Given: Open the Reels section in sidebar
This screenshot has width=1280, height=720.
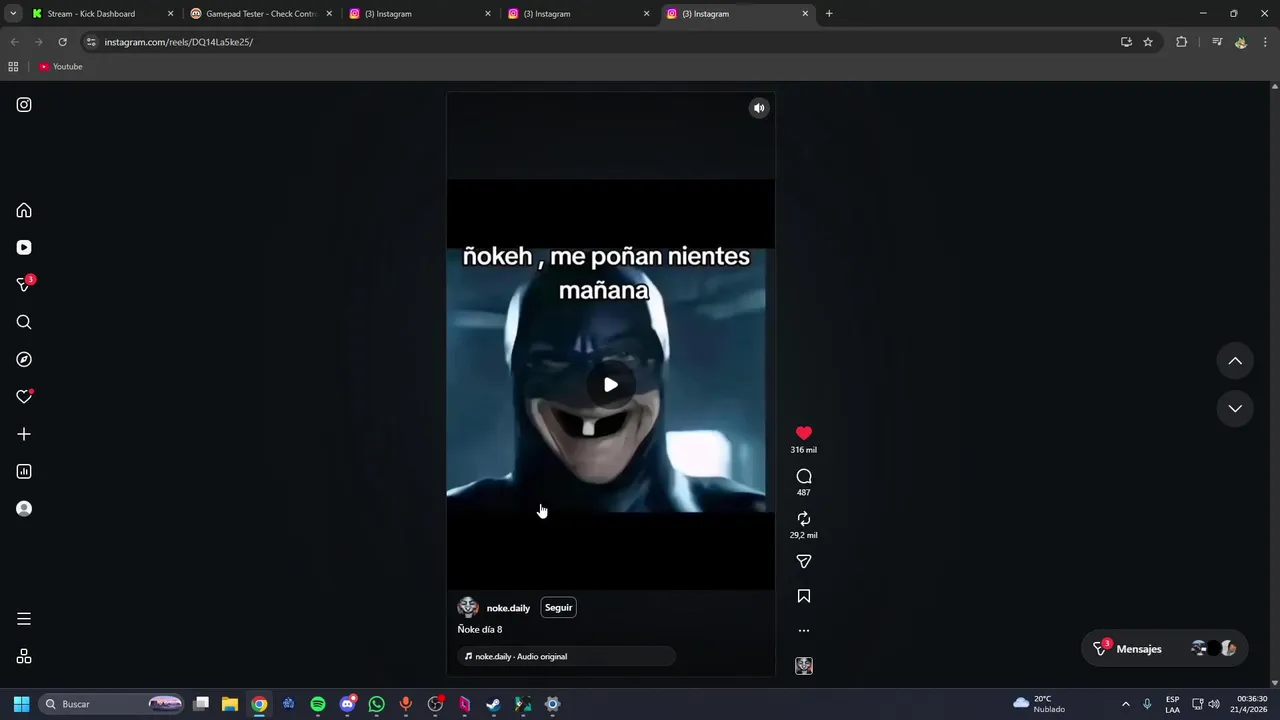Looking at the screenshot, I should click(x=24, y=247).
